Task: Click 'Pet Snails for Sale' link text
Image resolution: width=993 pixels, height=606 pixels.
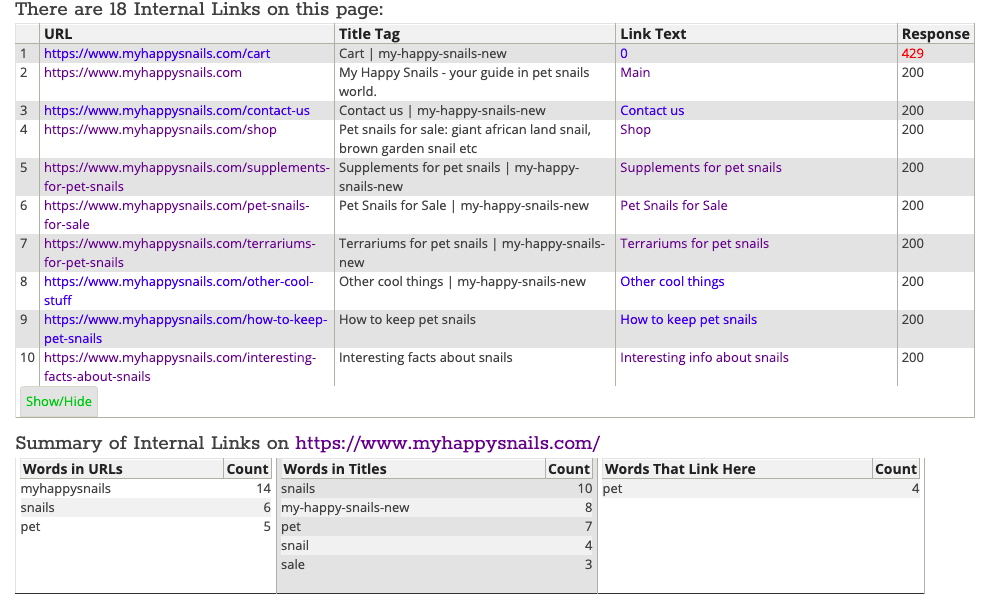Action: (674, 205)
